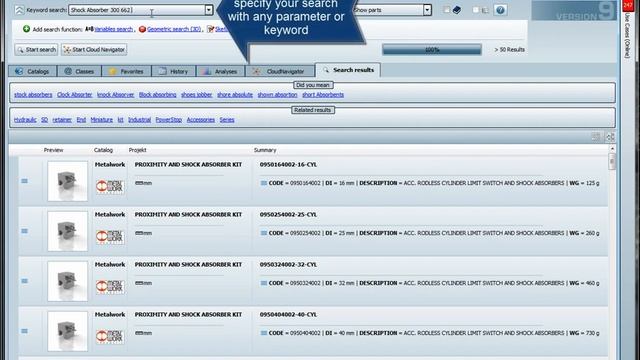Viewport: 640px width, 360px height.
Task: Click the Catalog column header
Action: 103,150
